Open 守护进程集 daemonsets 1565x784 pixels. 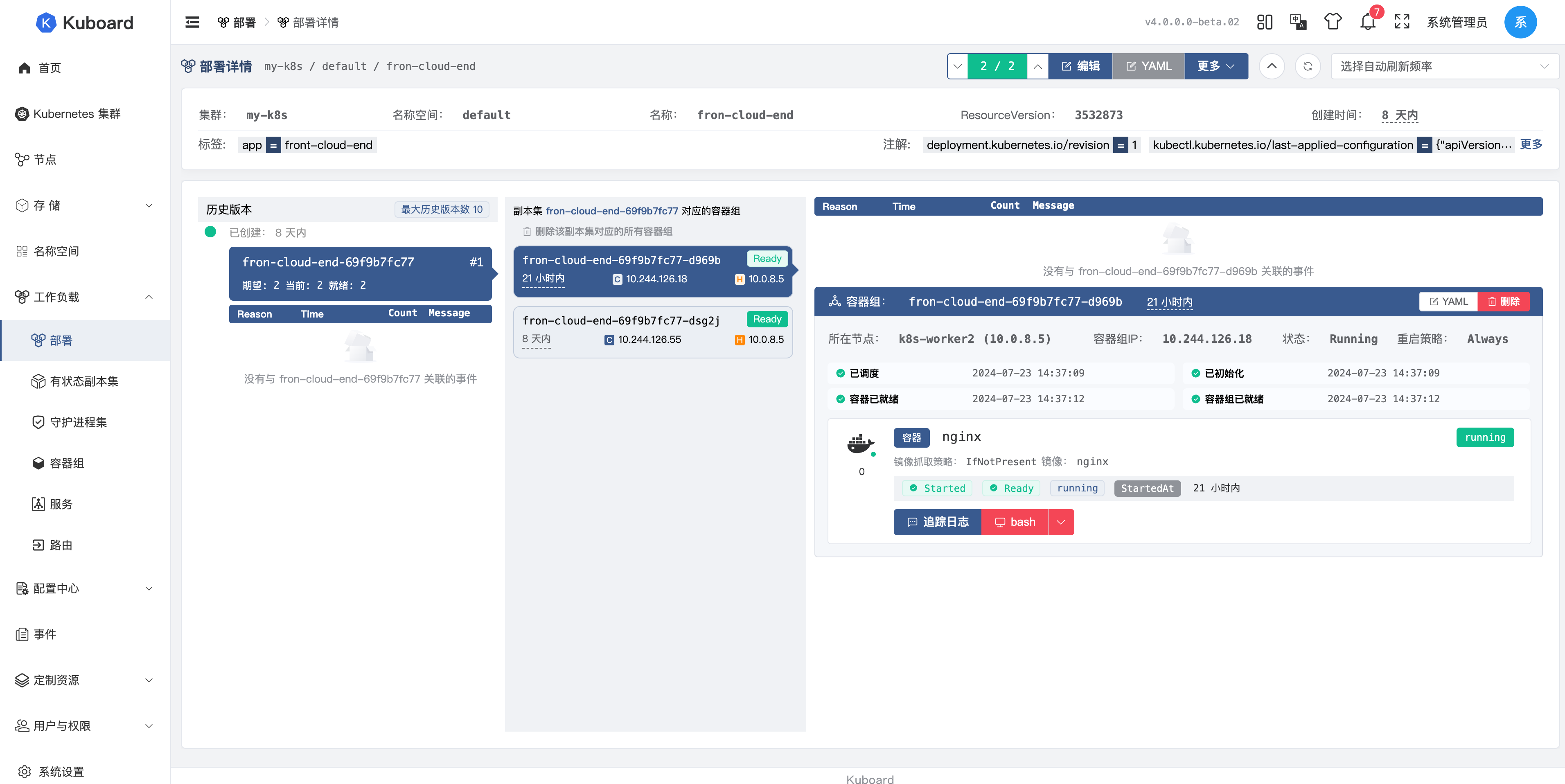[85, 422]
